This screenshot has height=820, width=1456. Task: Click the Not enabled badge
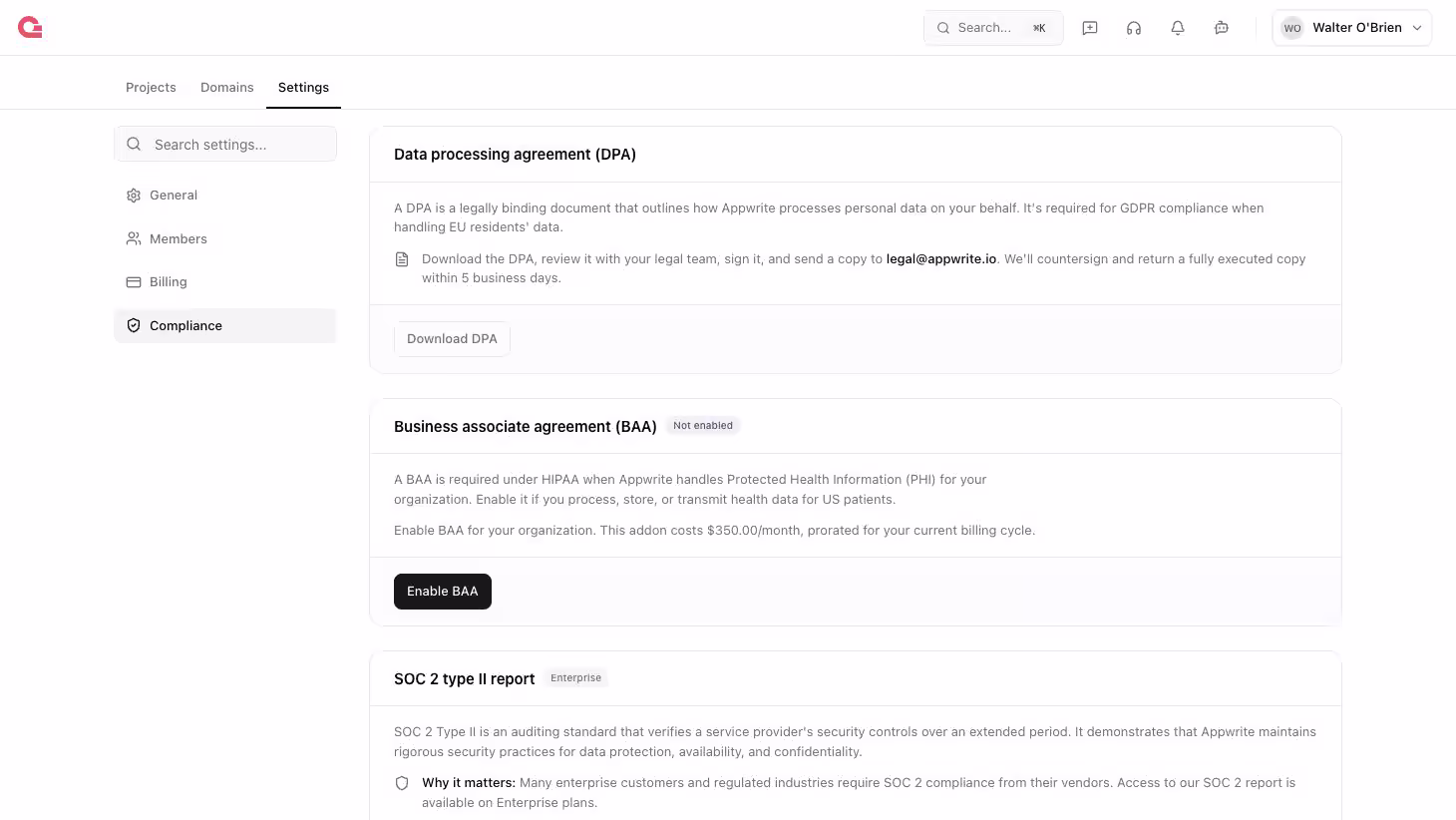[x=703, y=426]
